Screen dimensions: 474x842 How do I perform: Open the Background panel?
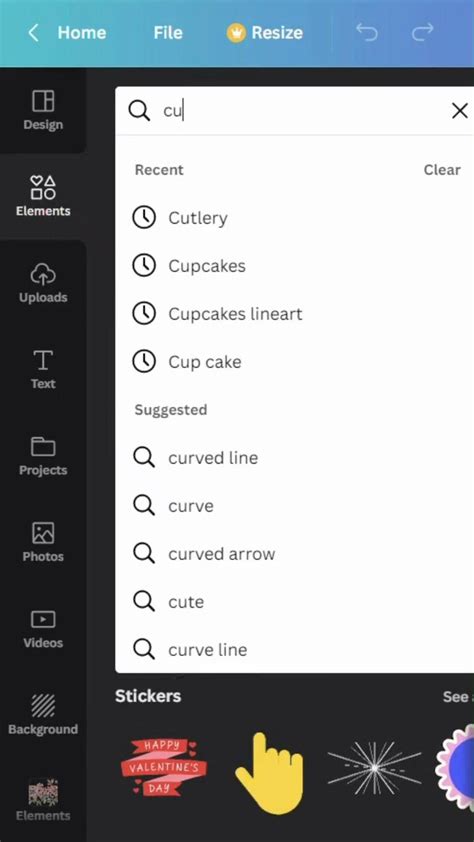click(43, 715)
